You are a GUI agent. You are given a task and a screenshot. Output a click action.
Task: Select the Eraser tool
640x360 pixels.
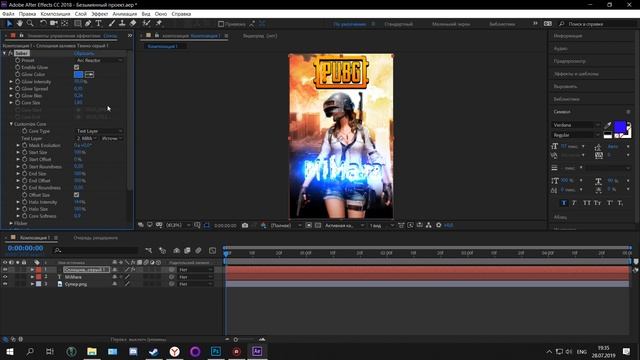click(133, 24)
